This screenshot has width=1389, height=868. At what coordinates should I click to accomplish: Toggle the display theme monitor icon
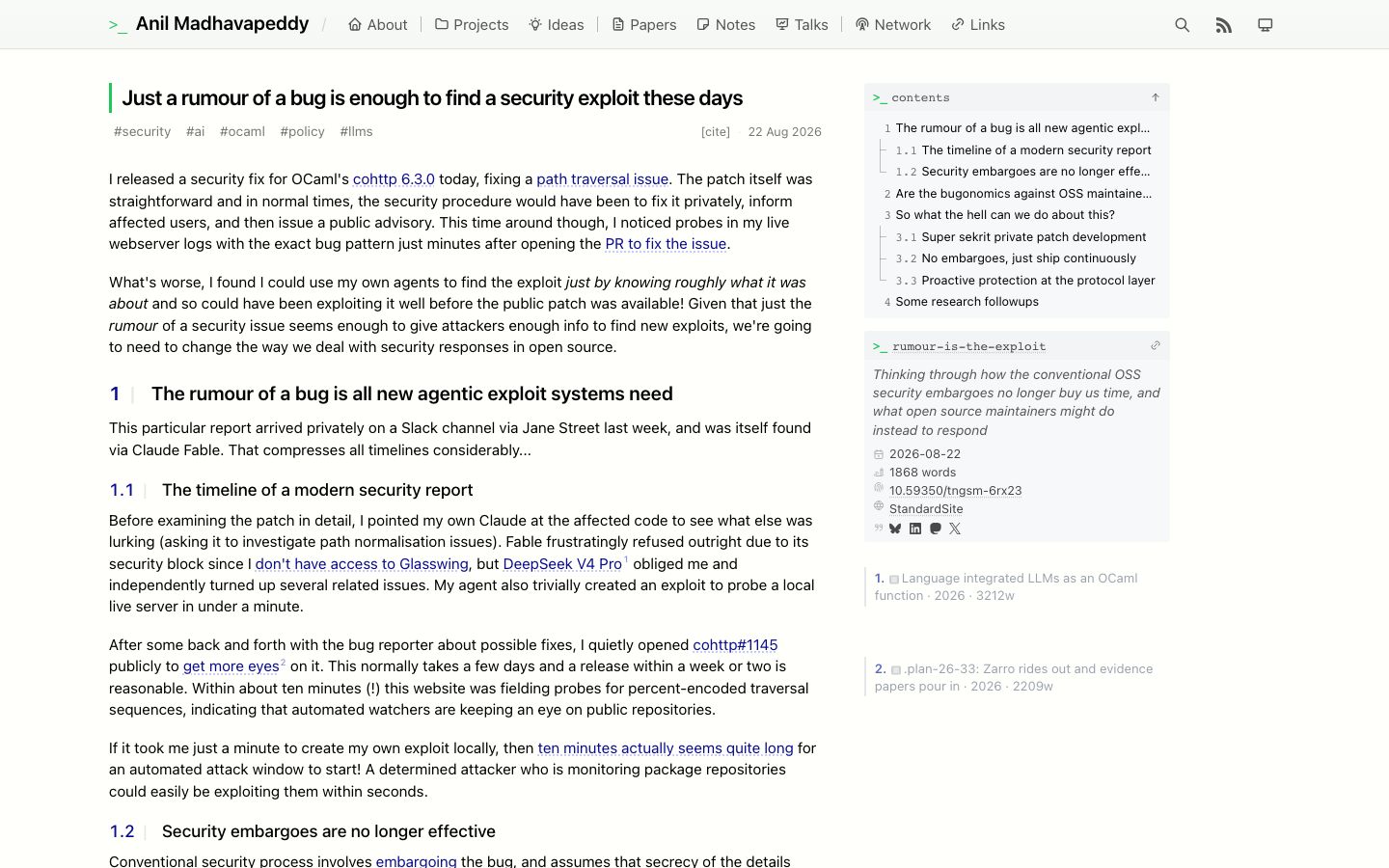[x=1265, y=25]
